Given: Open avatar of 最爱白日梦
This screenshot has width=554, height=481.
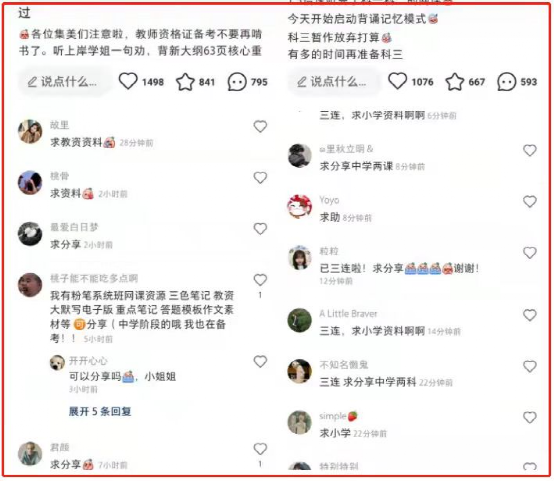Looking at the screenshot, I should [30, 233].
